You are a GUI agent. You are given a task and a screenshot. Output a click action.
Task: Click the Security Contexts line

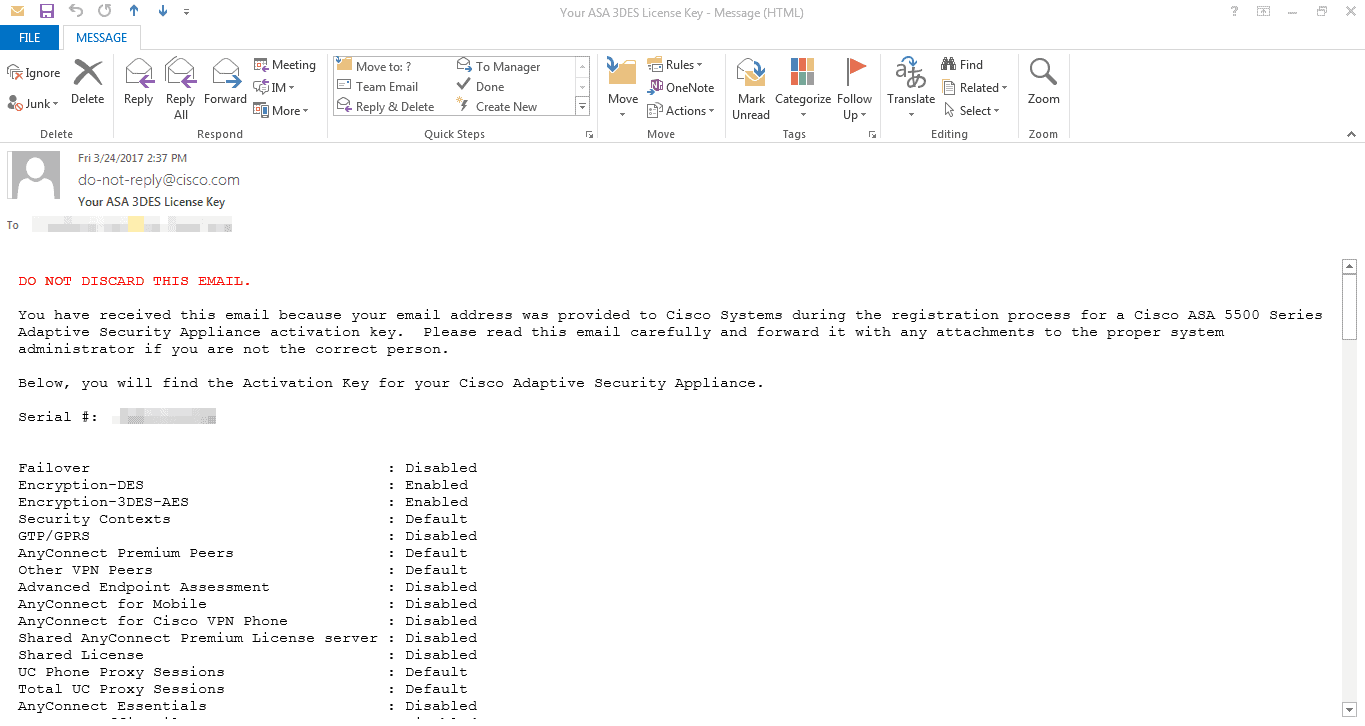(x=243, y=519)
